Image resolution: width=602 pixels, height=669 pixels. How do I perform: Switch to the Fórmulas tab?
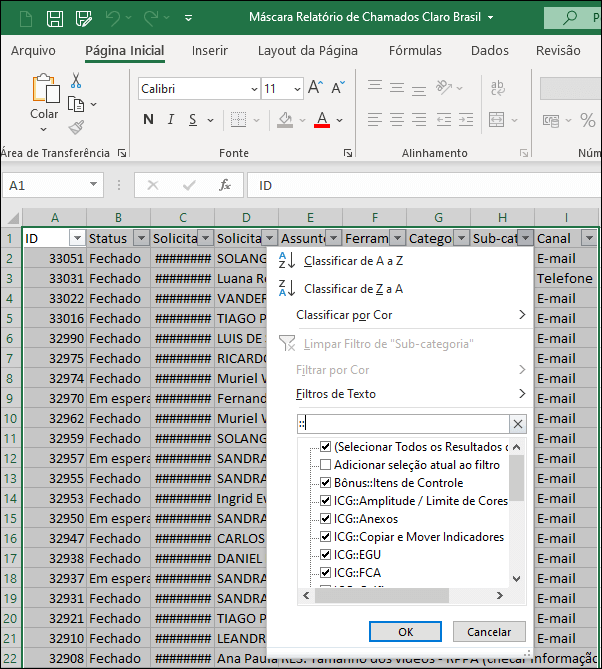tap(415, 51)
